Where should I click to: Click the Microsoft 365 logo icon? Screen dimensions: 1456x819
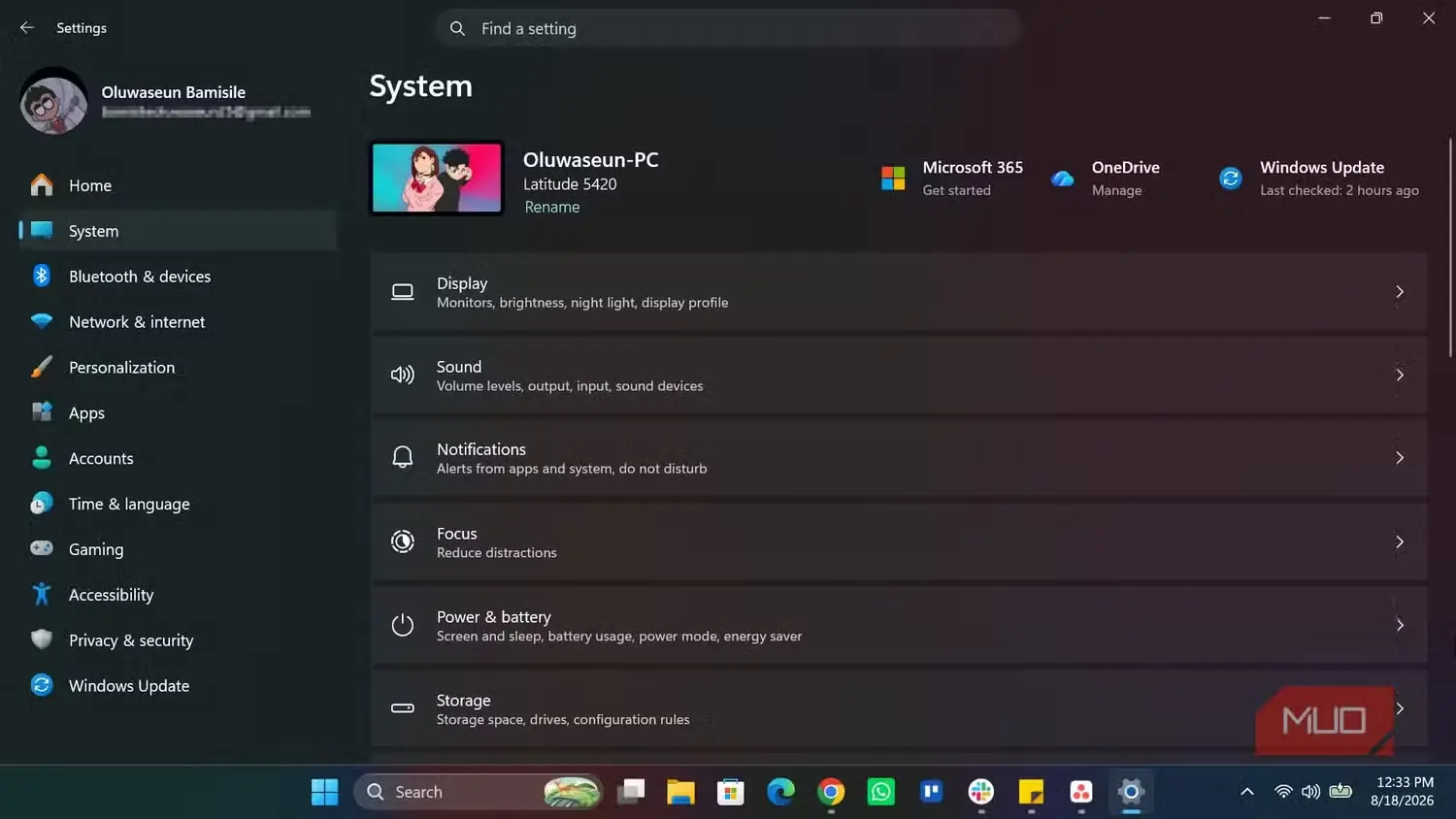(893, 179)
